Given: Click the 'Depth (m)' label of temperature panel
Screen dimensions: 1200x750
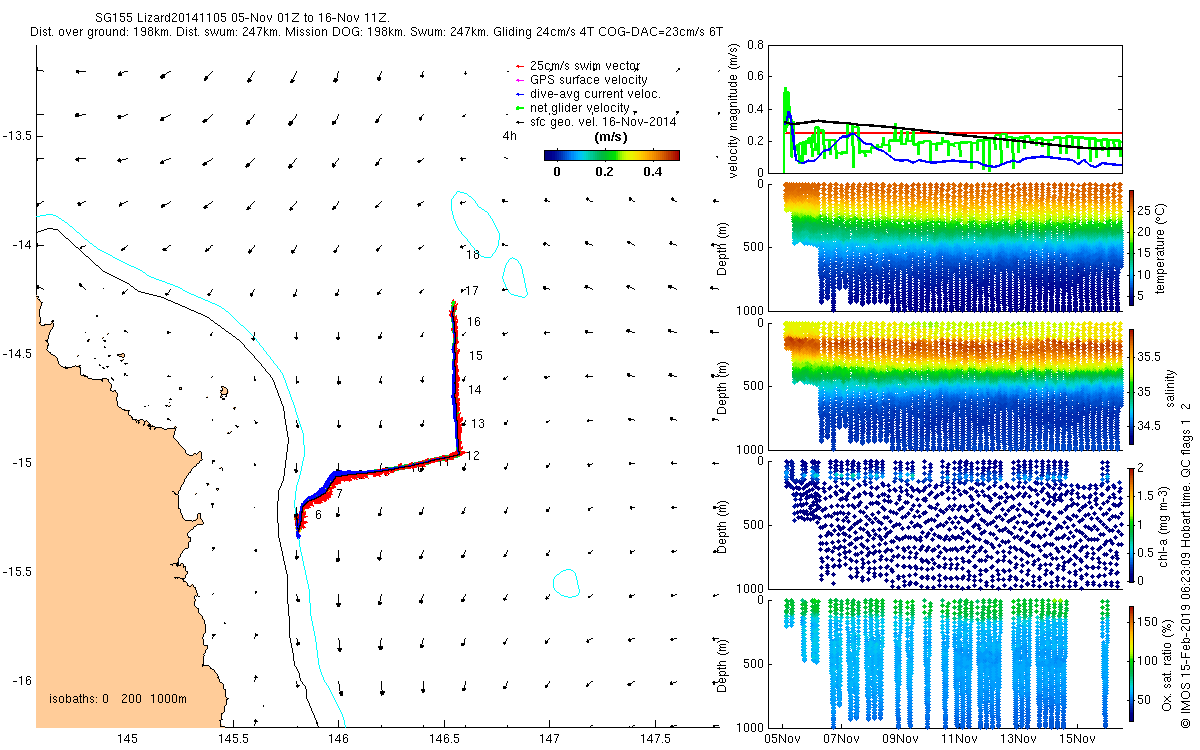Looking at the screenshot, I should (x=723, y=247).
